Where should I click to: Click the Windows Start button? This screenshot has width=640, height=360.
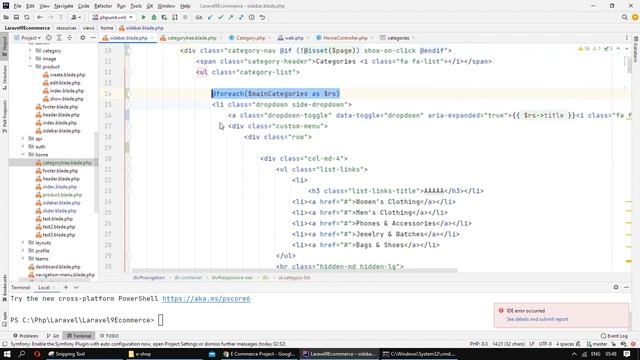click(7, 354)
